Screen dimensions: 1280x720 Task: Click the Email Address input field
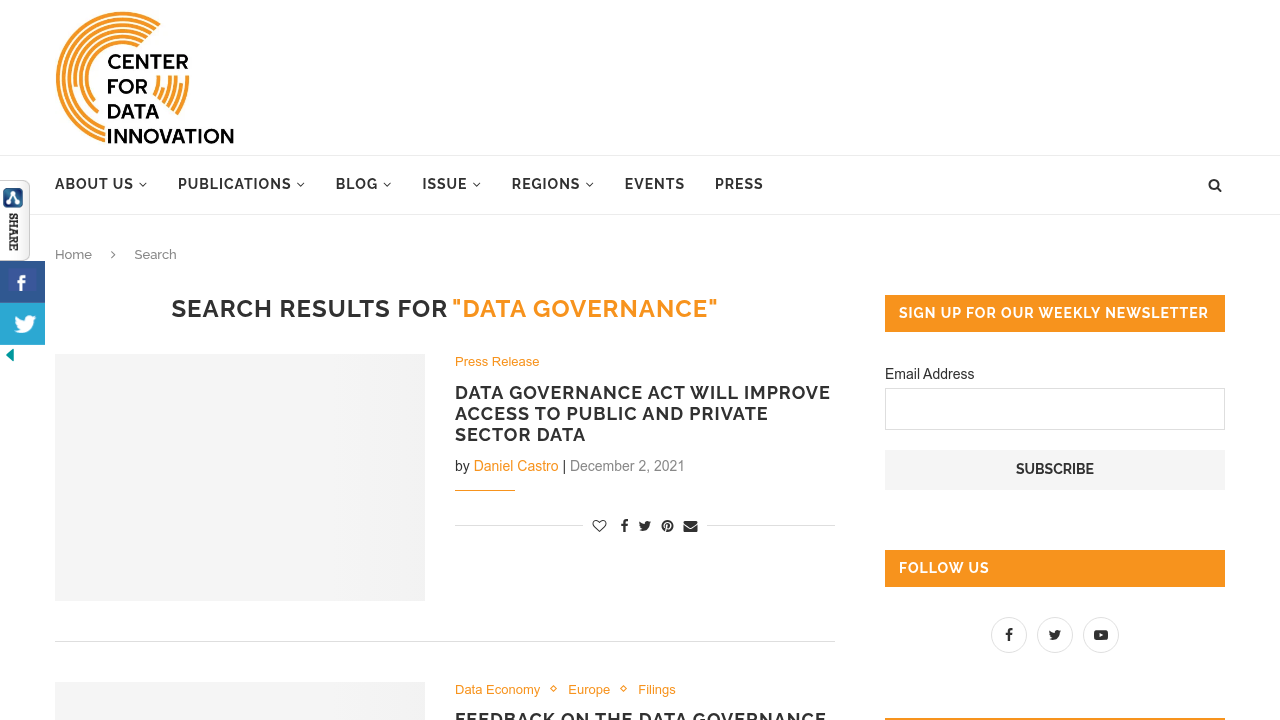(x=1055, y=408)
